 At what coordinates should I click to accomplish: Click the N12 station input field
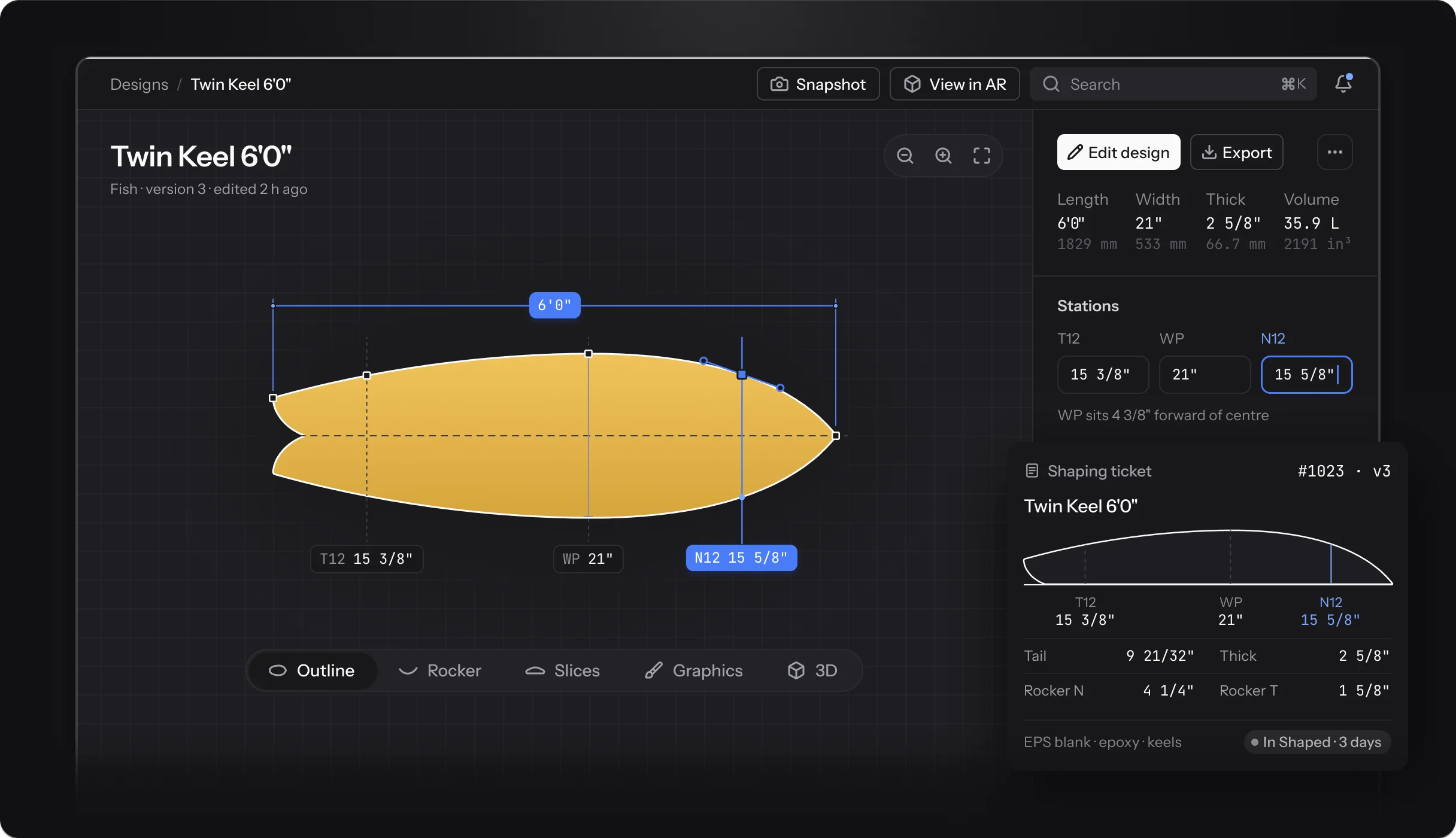pos(1306,375)
